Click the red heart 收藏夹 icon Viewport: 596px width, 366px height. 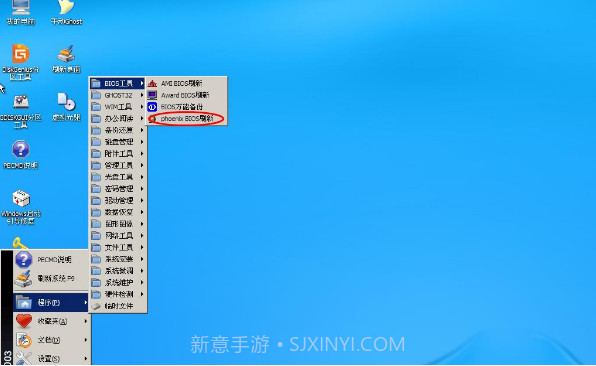coord(24,321)
